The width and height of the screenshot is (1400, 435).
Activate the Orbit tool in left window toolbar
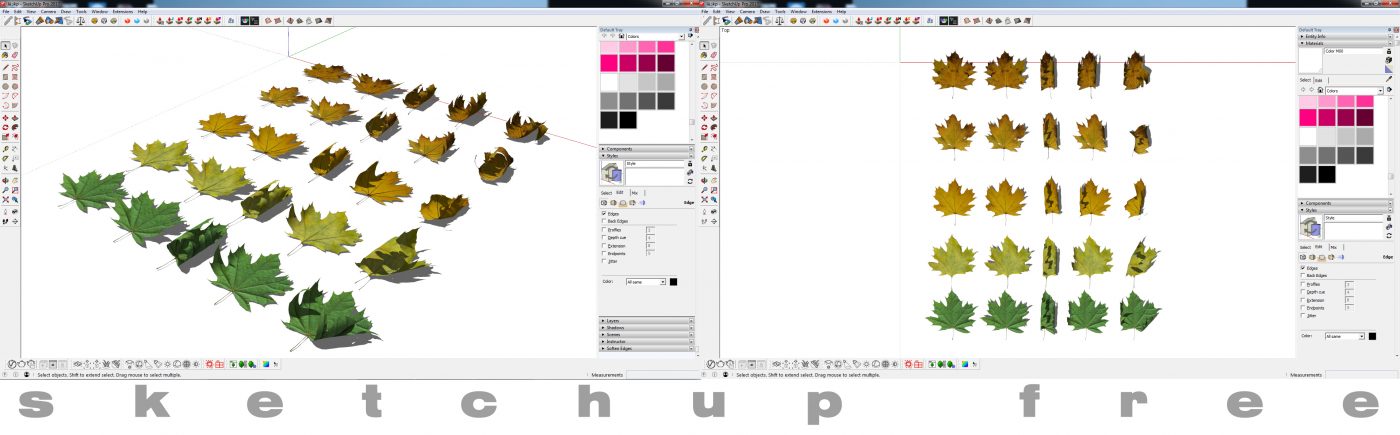pyautogui.click(x=6, y=179)
